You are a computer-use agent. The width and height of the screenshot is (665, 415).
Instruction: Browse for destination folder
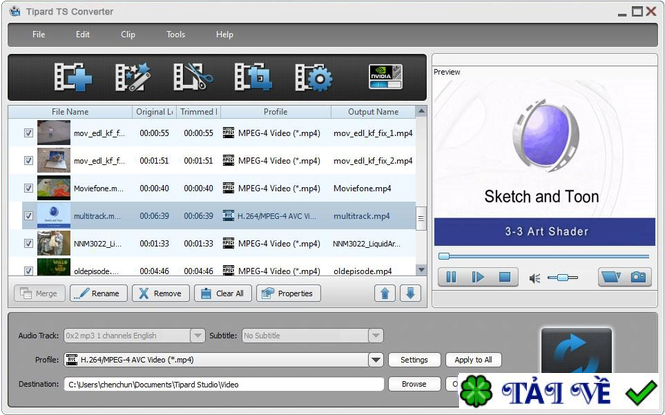click(x=414, y=384)
